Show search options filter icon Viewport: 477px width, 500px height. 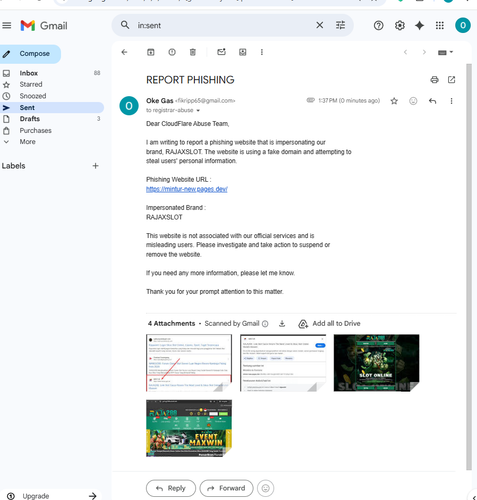(x=340, y=25)
